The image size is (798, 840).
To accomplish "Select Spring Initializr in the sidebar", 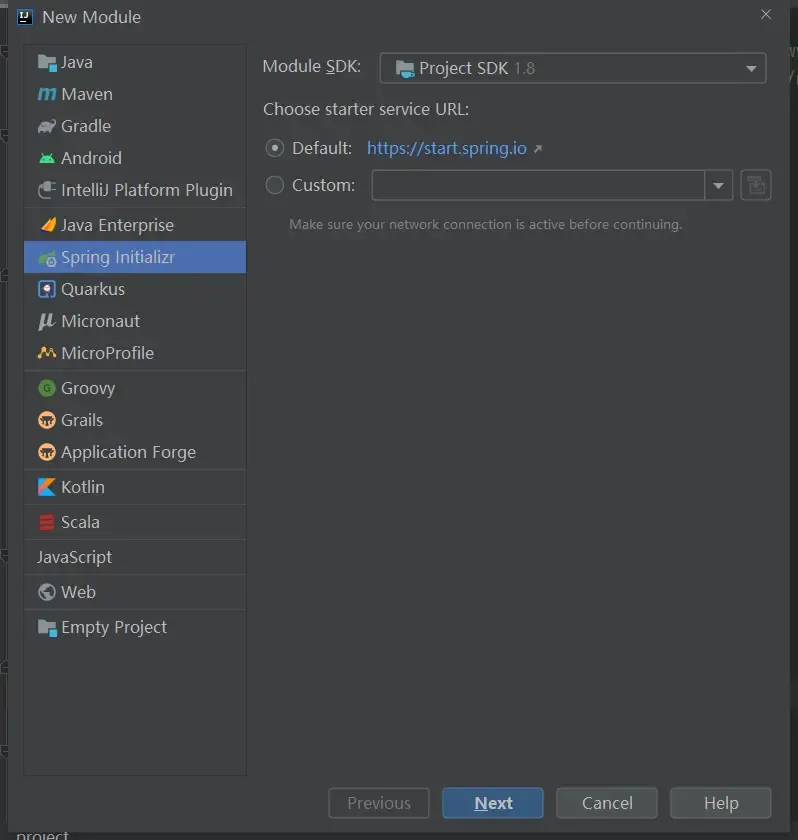I will tap(117, 257).
